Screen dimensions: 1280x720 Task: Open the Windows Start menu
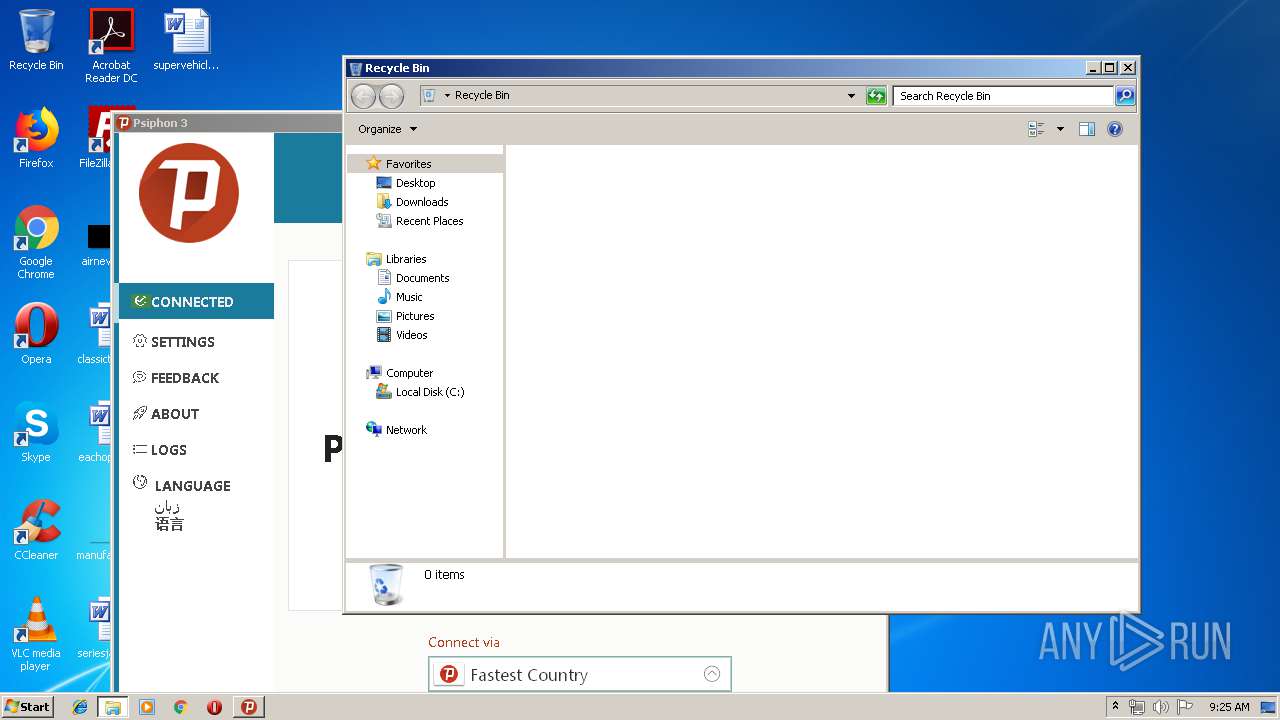click(28, 706)
